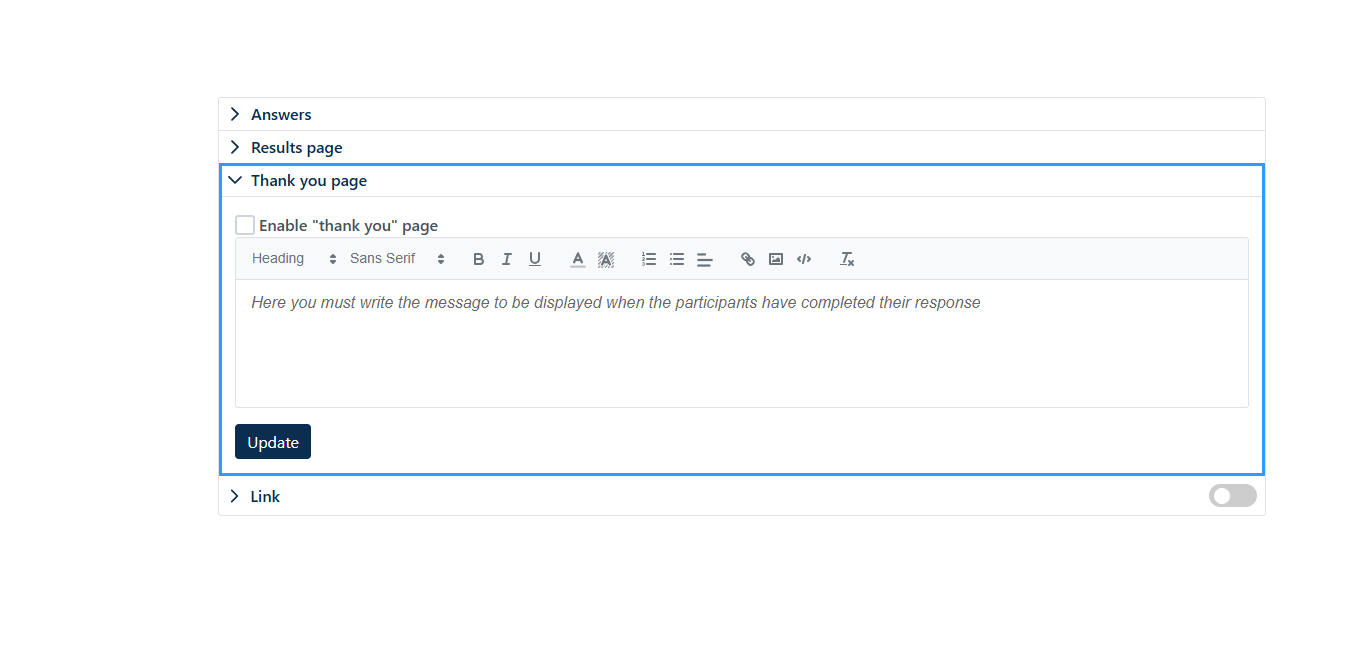The width and height of the screenshot is (1360, 671).
Task: Open text alignment options
Action: (705, 259)
